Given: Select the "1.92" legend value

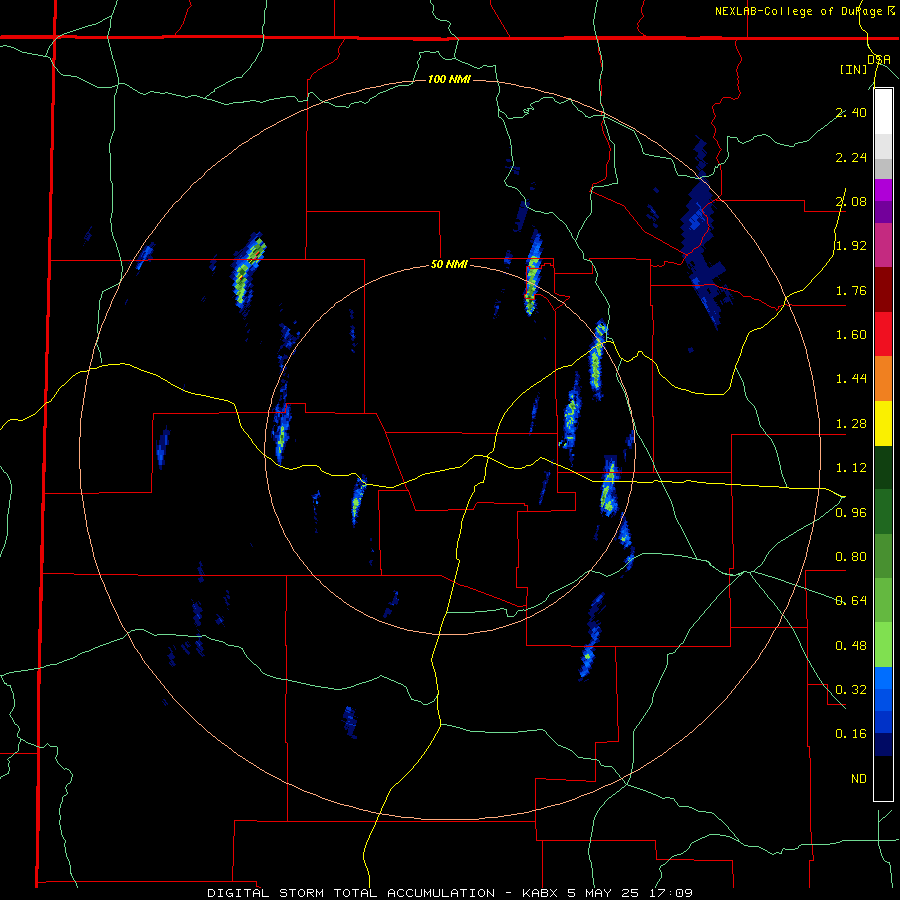Looking at the screenshot, I should click(x=851, y=246).
